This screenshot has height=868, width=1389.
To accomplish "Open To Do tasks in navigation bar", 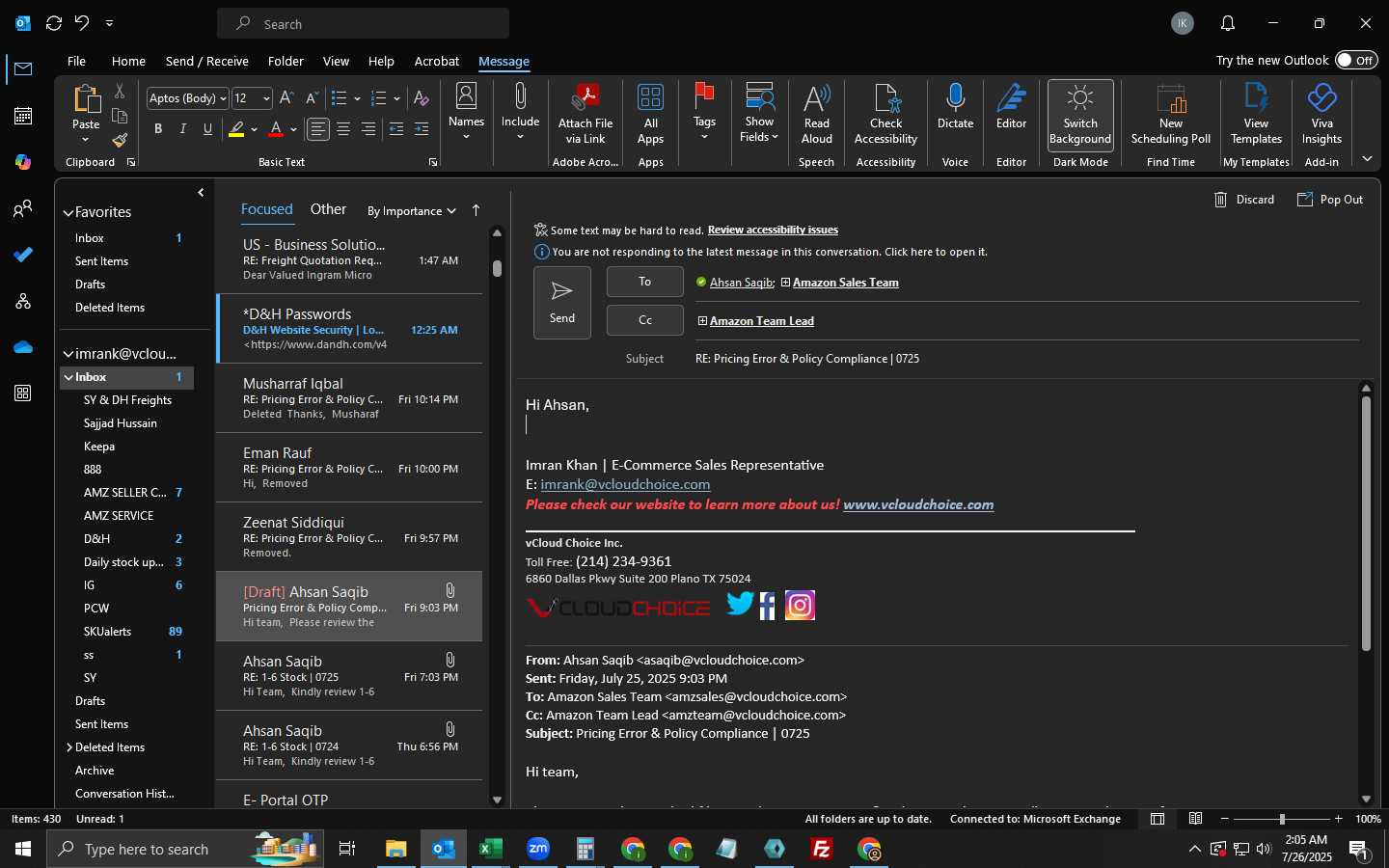I will [x=23, y=255].
